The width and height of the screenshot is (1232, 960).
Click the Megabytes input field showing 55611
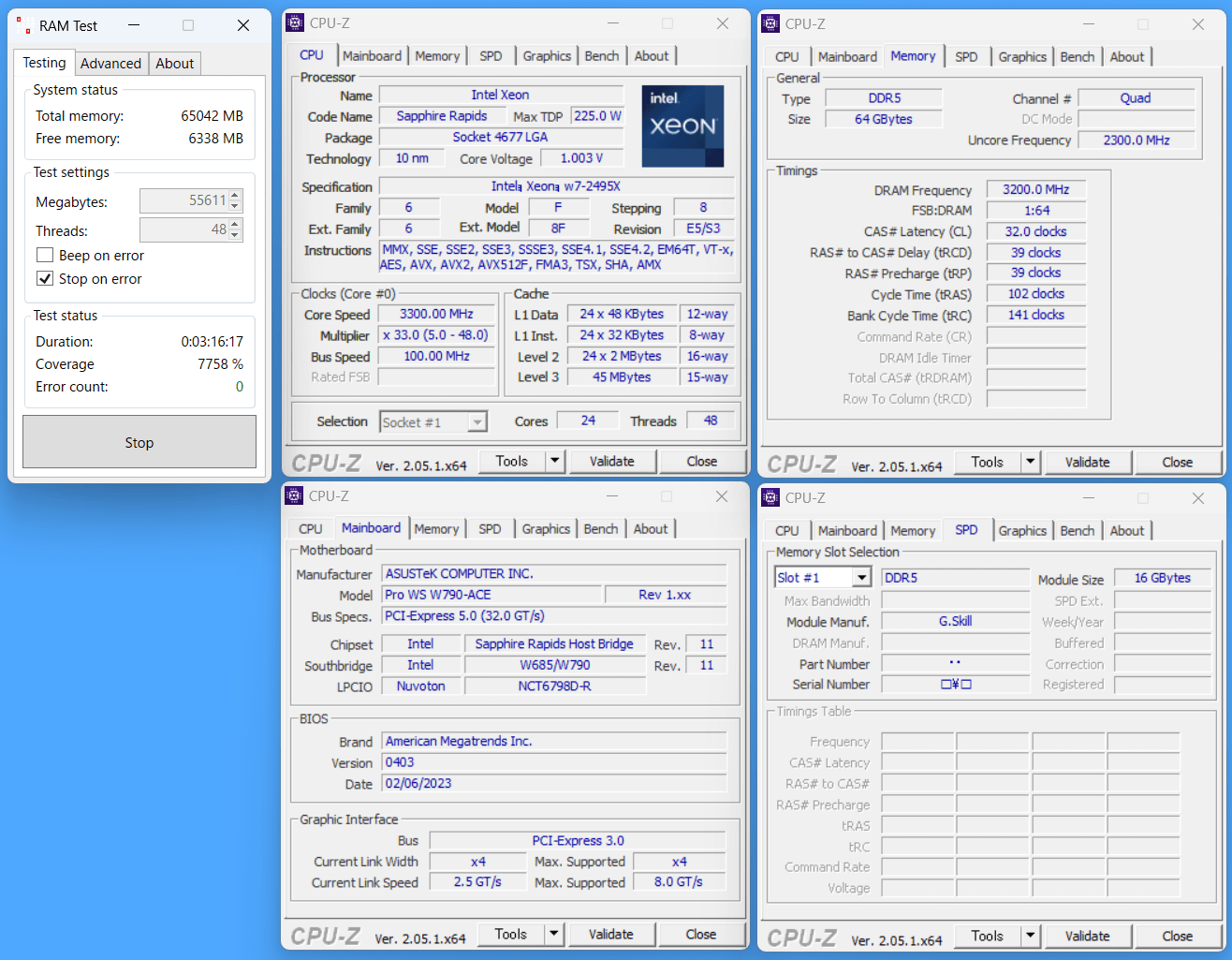coord(184,200)
